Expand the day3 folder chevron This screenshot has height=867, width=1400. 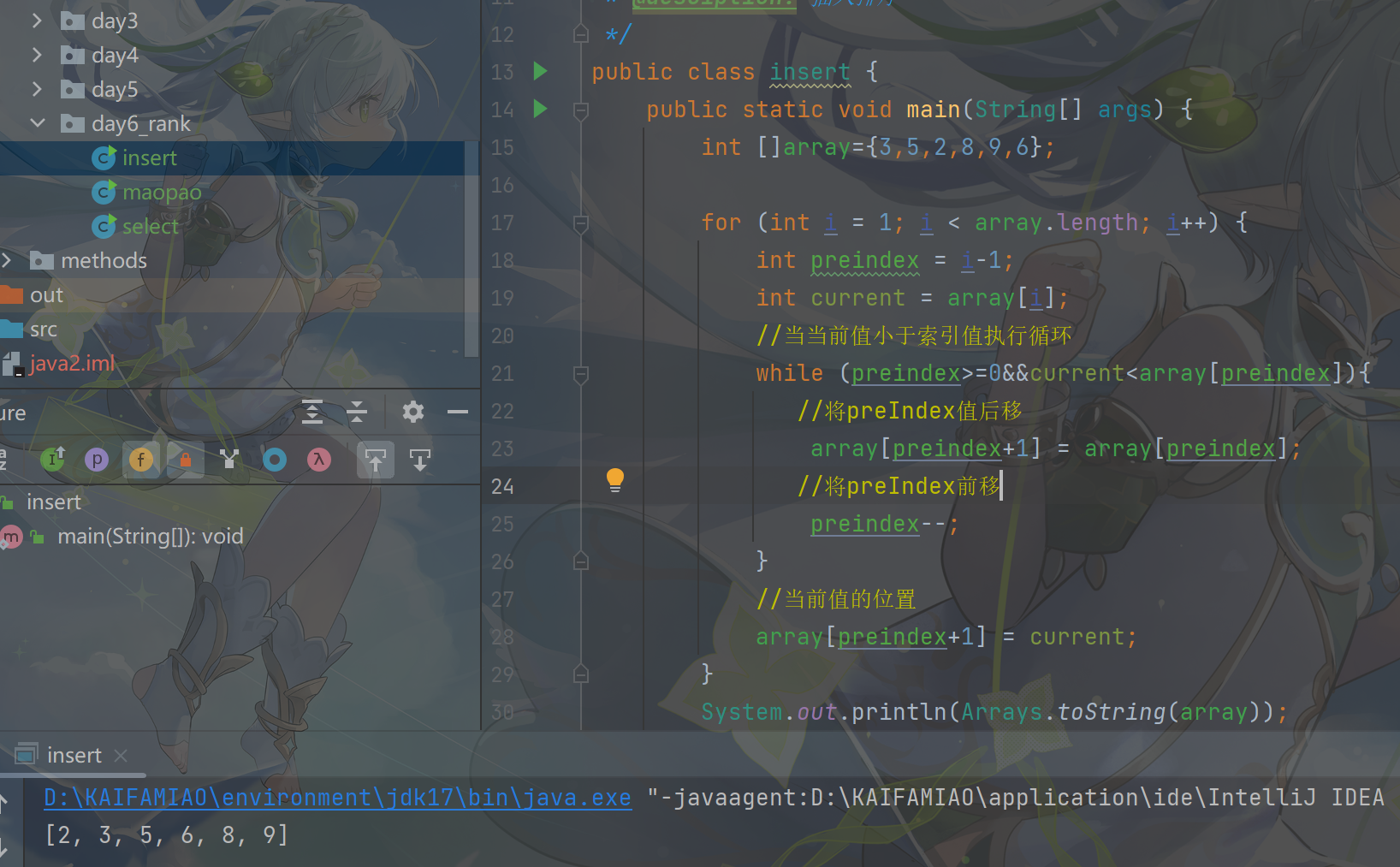pos(37,21)
